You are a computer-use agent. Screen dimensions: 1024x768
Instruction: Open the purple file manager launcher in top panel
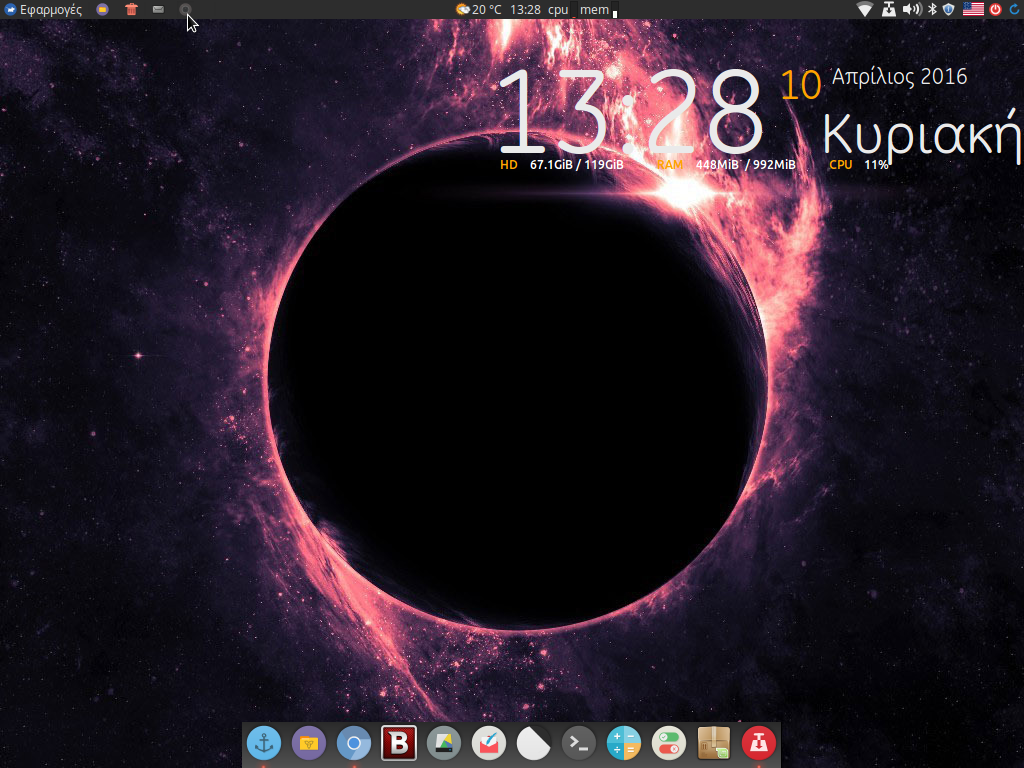tap(103, 10)
